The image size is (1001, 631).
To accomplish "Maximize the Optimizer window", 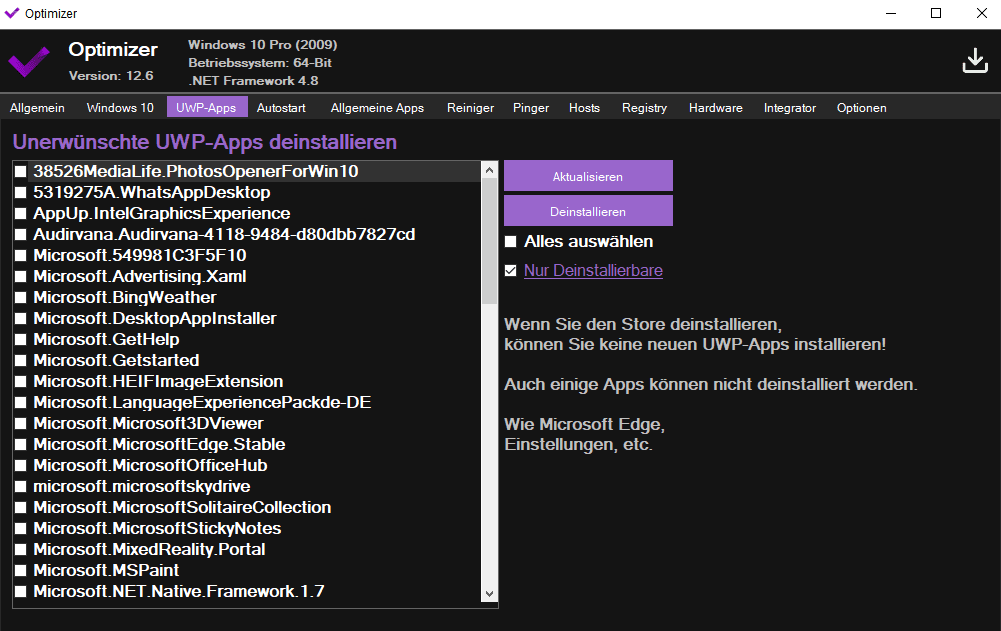I will click(936, 13).
